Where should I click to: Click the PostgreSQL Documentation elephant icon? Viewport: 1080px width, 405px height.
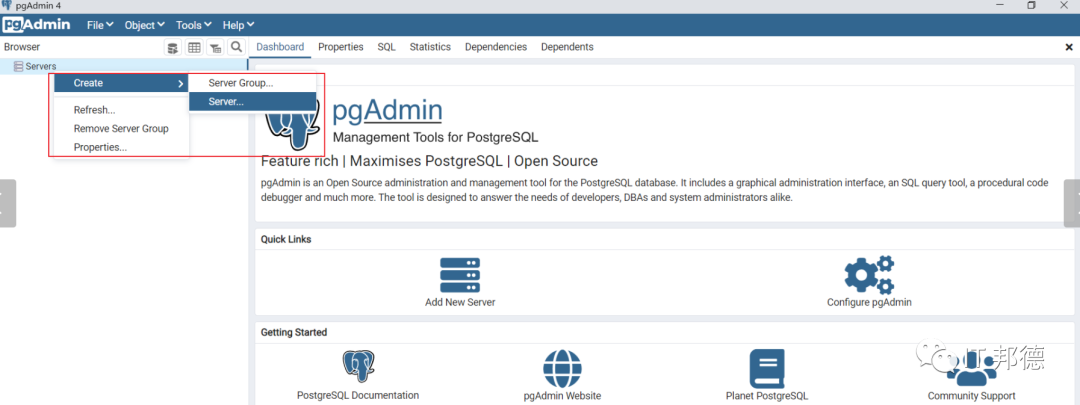point(358,368)
